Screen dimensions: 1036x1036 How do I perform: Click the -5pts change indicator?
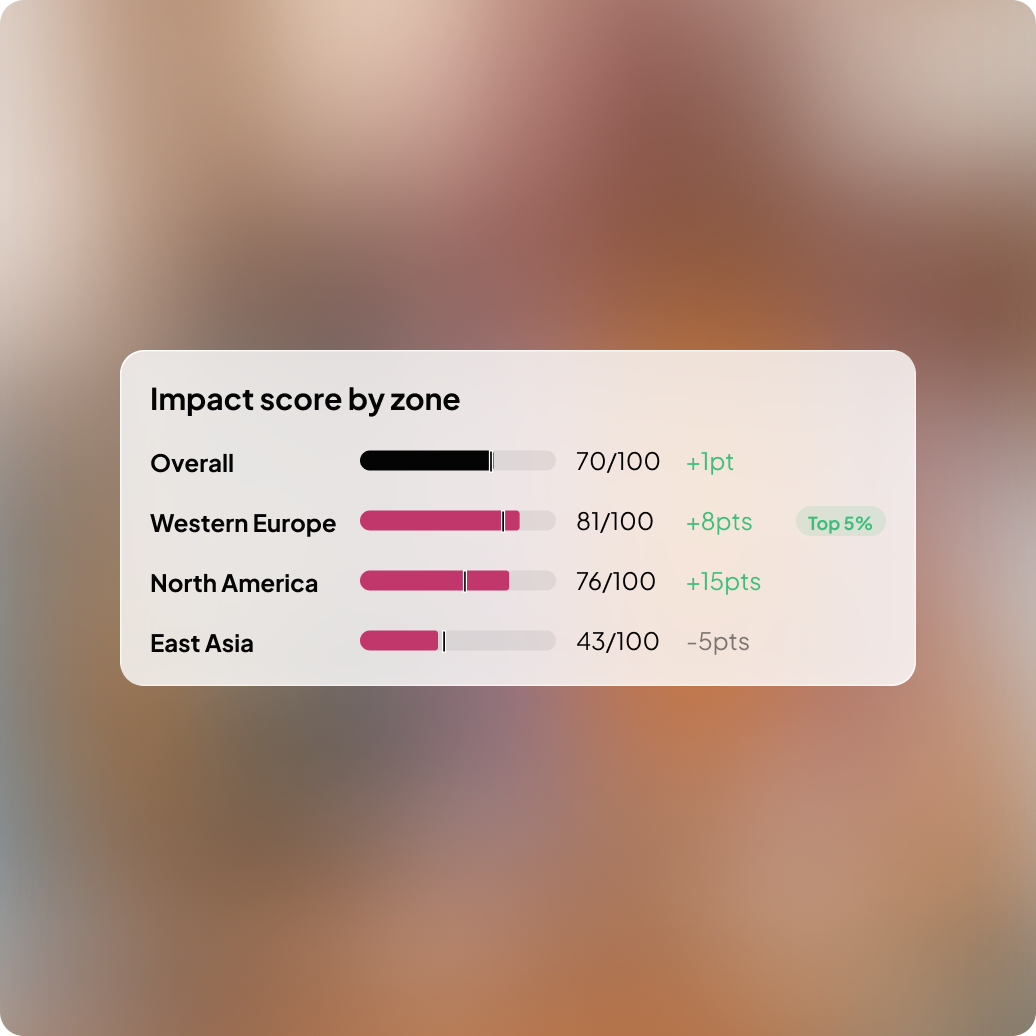(718, 642)
